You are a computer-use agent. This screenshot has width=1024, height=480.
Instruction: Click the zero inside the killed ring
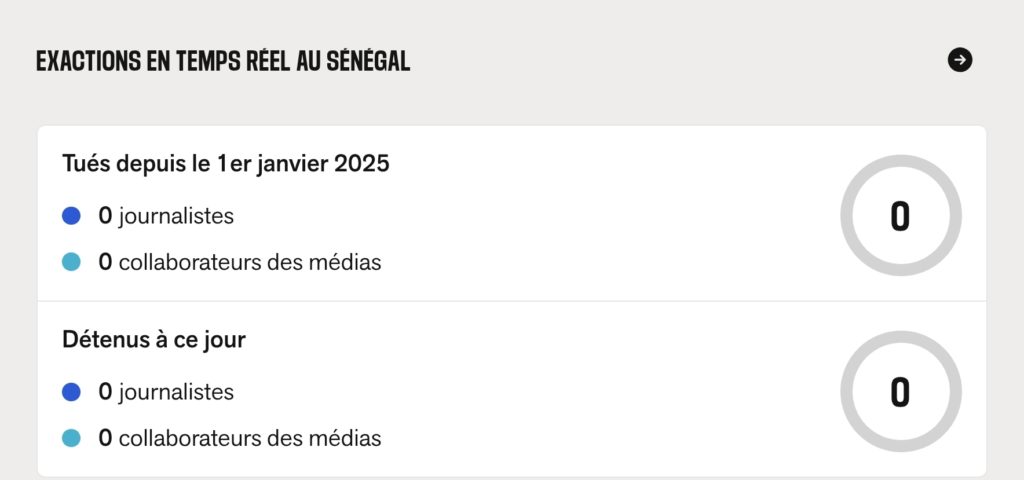point(900,216)
